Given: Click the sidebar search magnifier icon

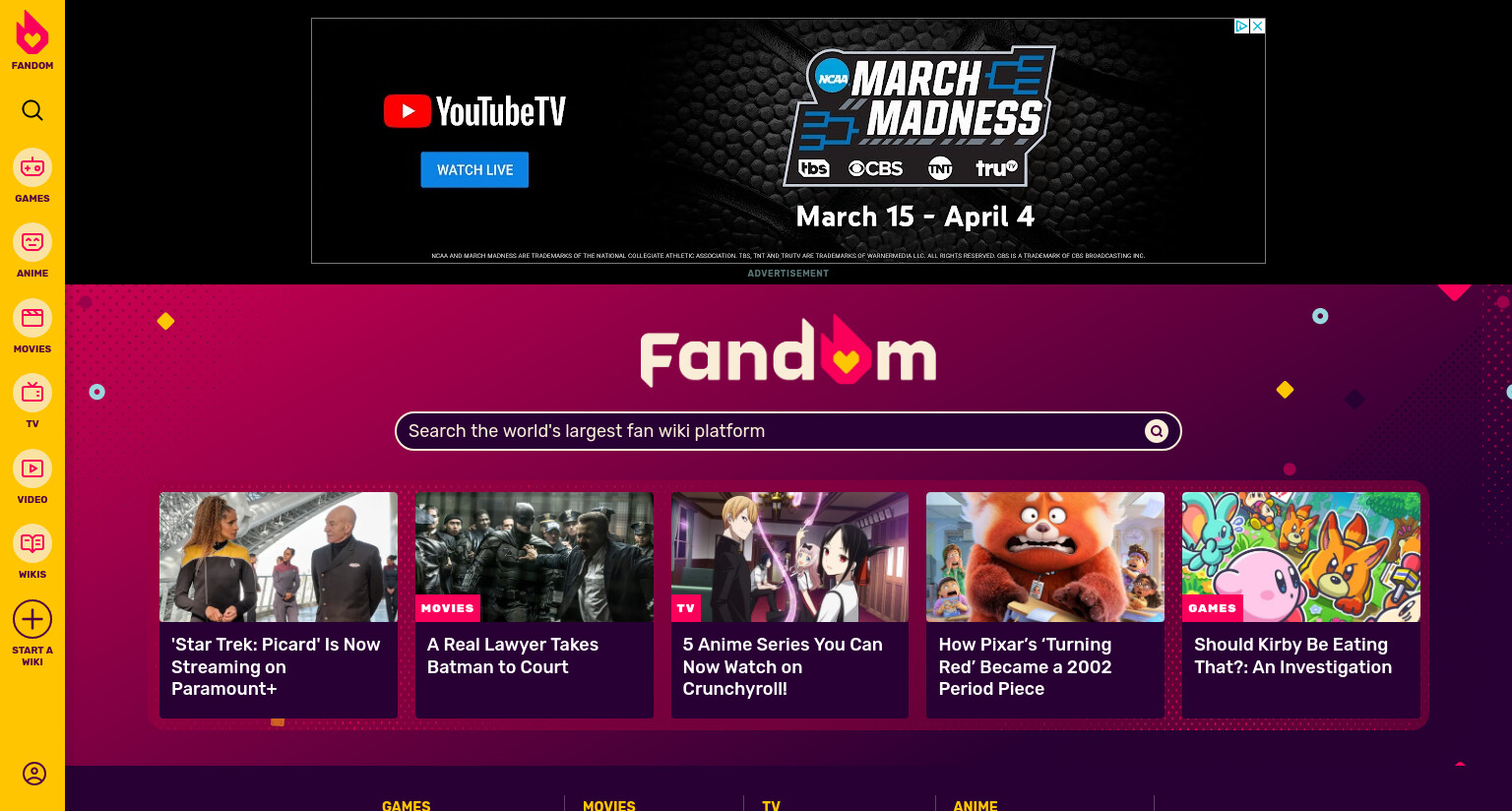Looking at the screenshot, I should click(32, 110).
